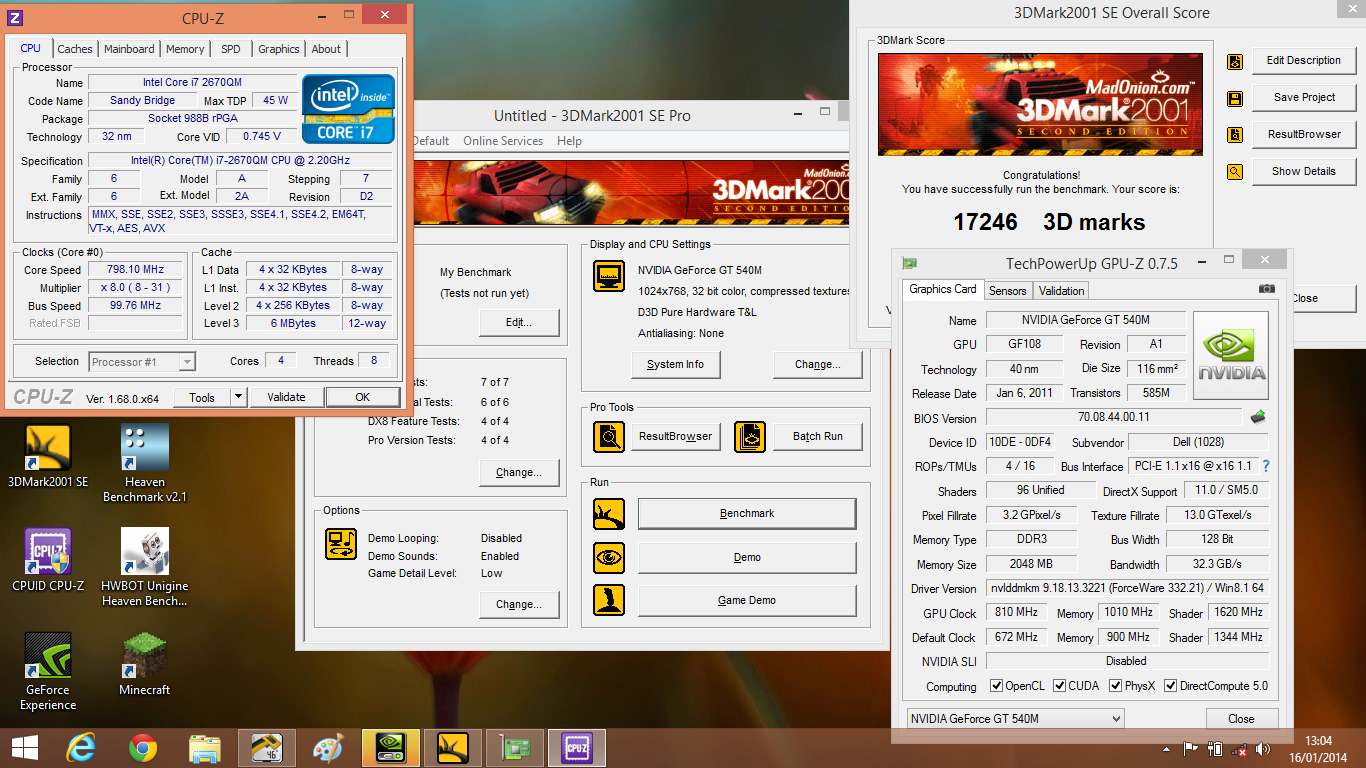The width and height of the screenshot is (1366, 768).
Task: Click the volume speaker tray icon
Action: click(x=1264, y=749)
